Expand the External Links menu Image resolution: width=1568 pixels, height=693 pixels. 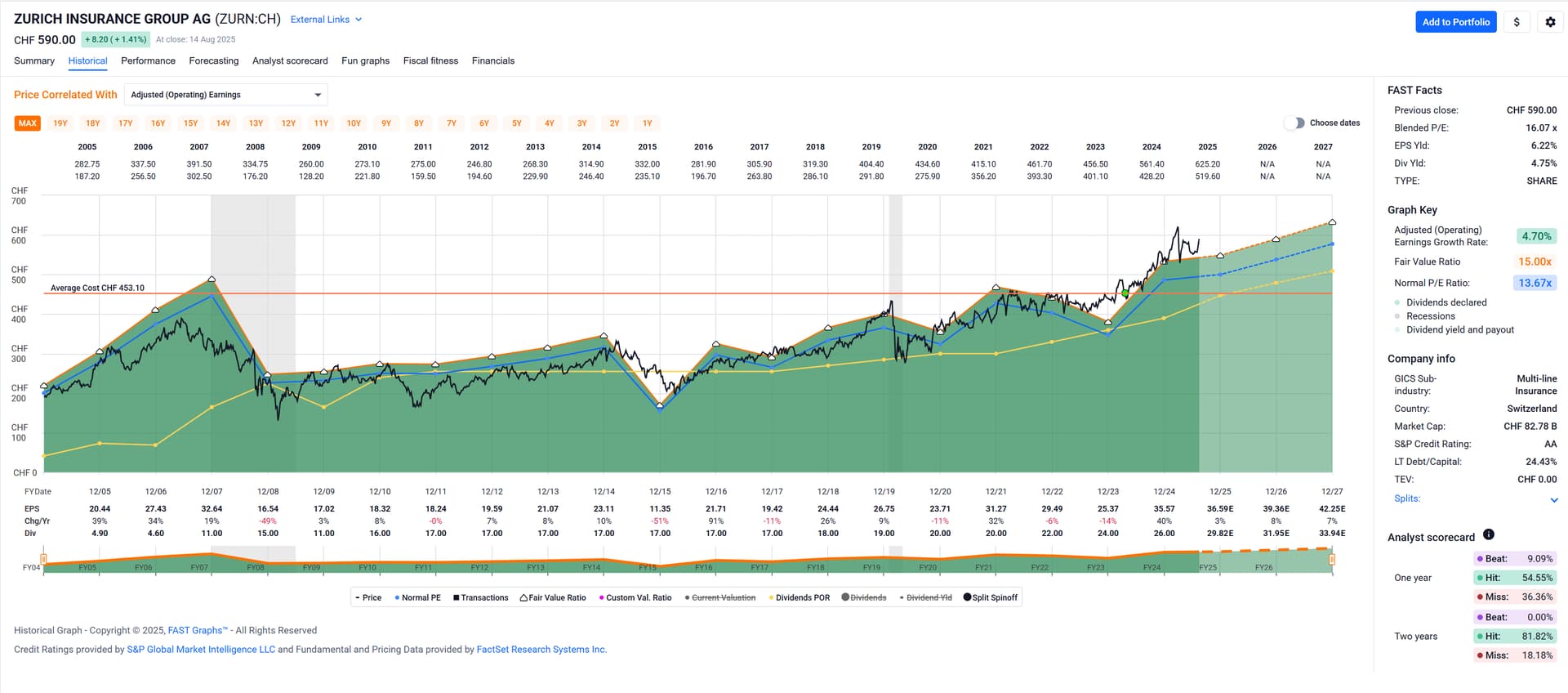326,20
